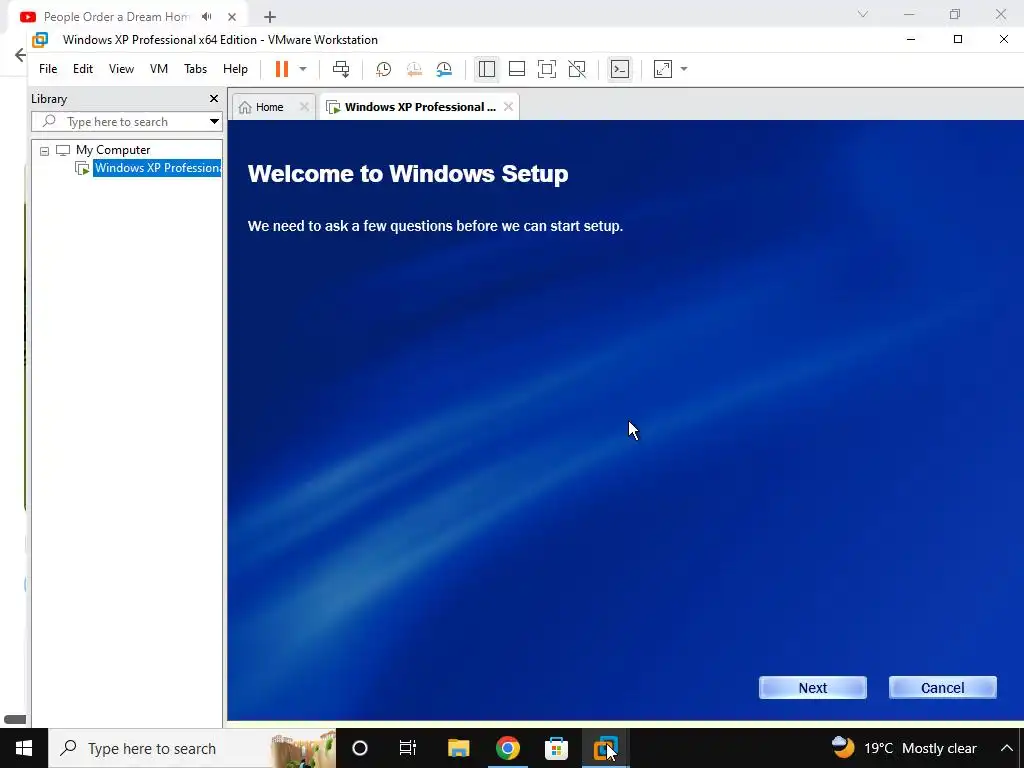This screenshot has width=1024, height=768.
Task: Switch to Unity mode
Action: (x=577, y=69)
